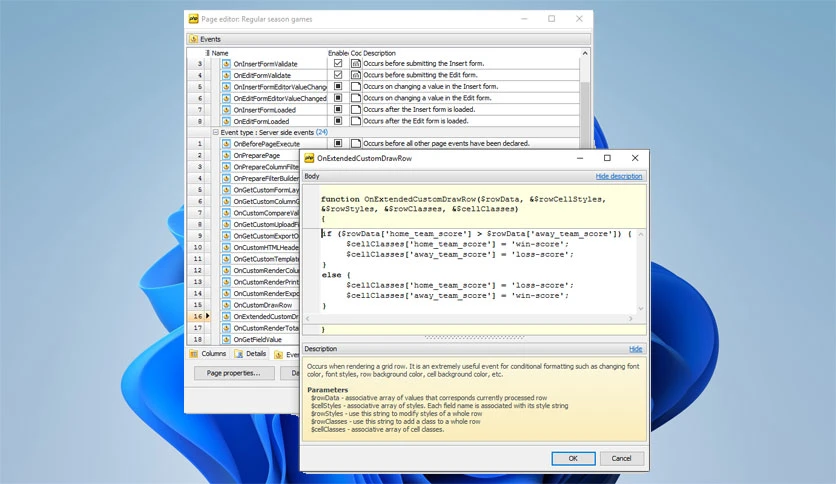Click the OnEditFormEditorValueChanged event icon
This screenshot has width=836, height=484.
point(226,98)
